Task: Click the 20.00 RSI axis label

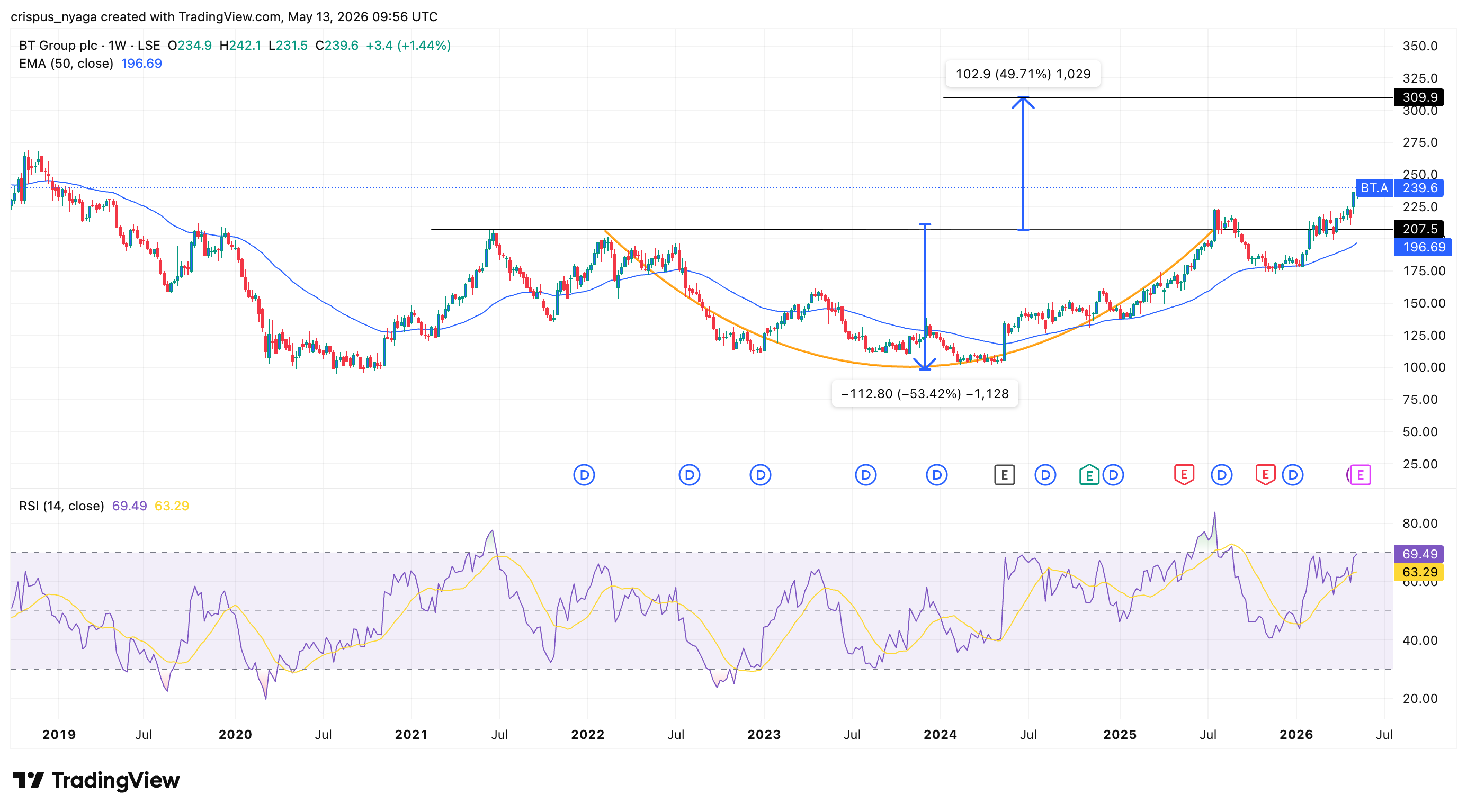Action: tap(1420, 699)
